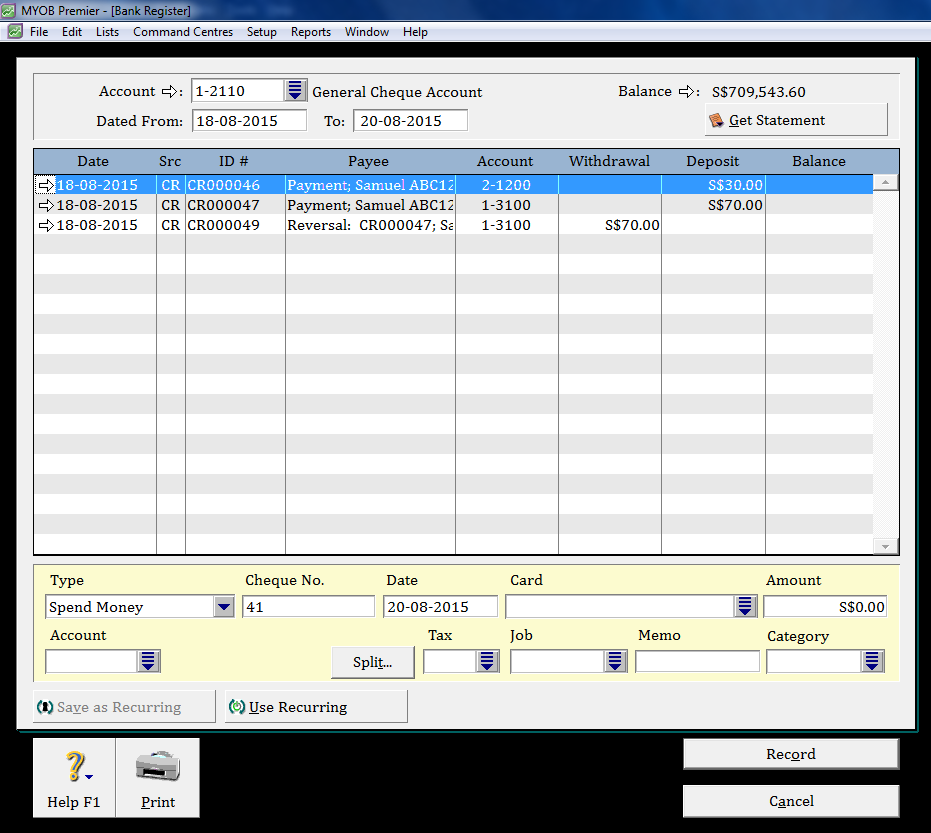Expand the Category dropdown
Image resolution: width=931 pixels, height=833 pixels.
click(x=873, y=661)
